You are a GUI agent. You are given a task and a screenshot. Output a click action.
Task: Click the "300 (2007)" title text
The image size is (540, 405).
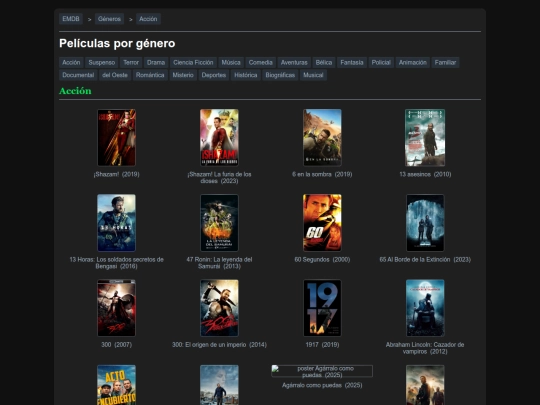click(116, 344)
